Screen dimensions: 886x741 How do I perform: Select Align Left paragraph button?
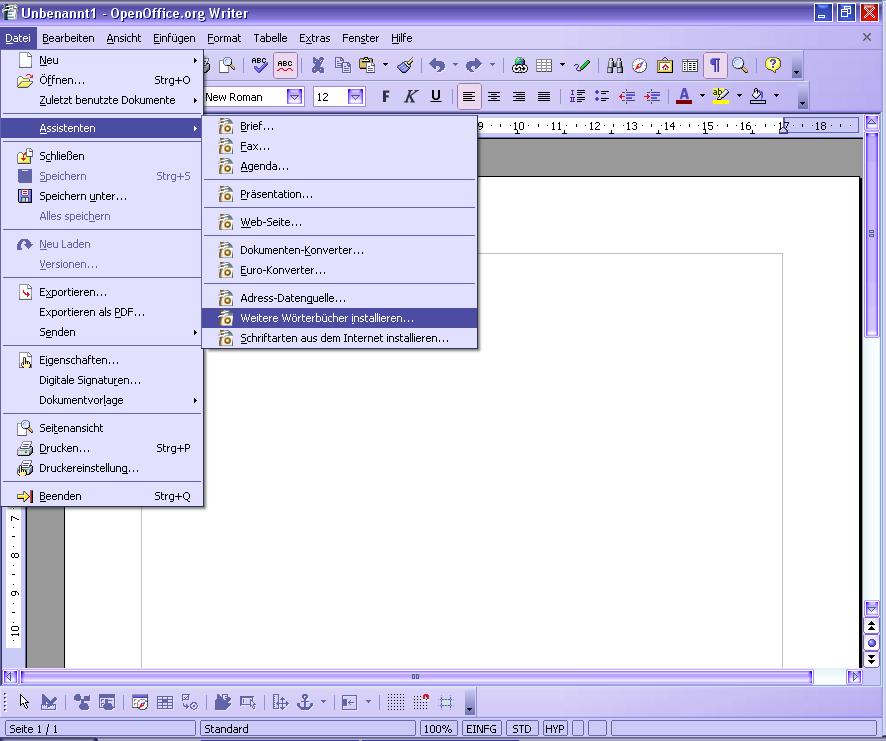pos(468,97)
